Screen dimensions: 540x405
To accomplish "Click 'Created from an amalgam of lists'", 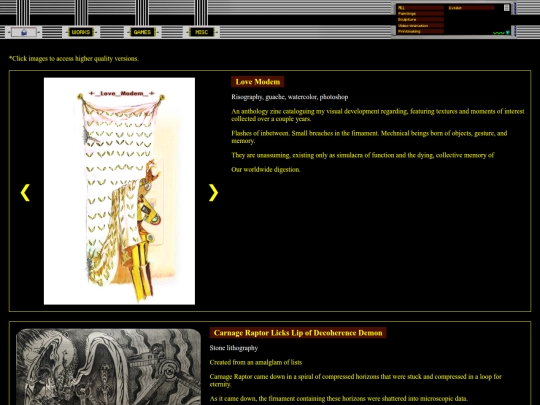I will 256,362.
